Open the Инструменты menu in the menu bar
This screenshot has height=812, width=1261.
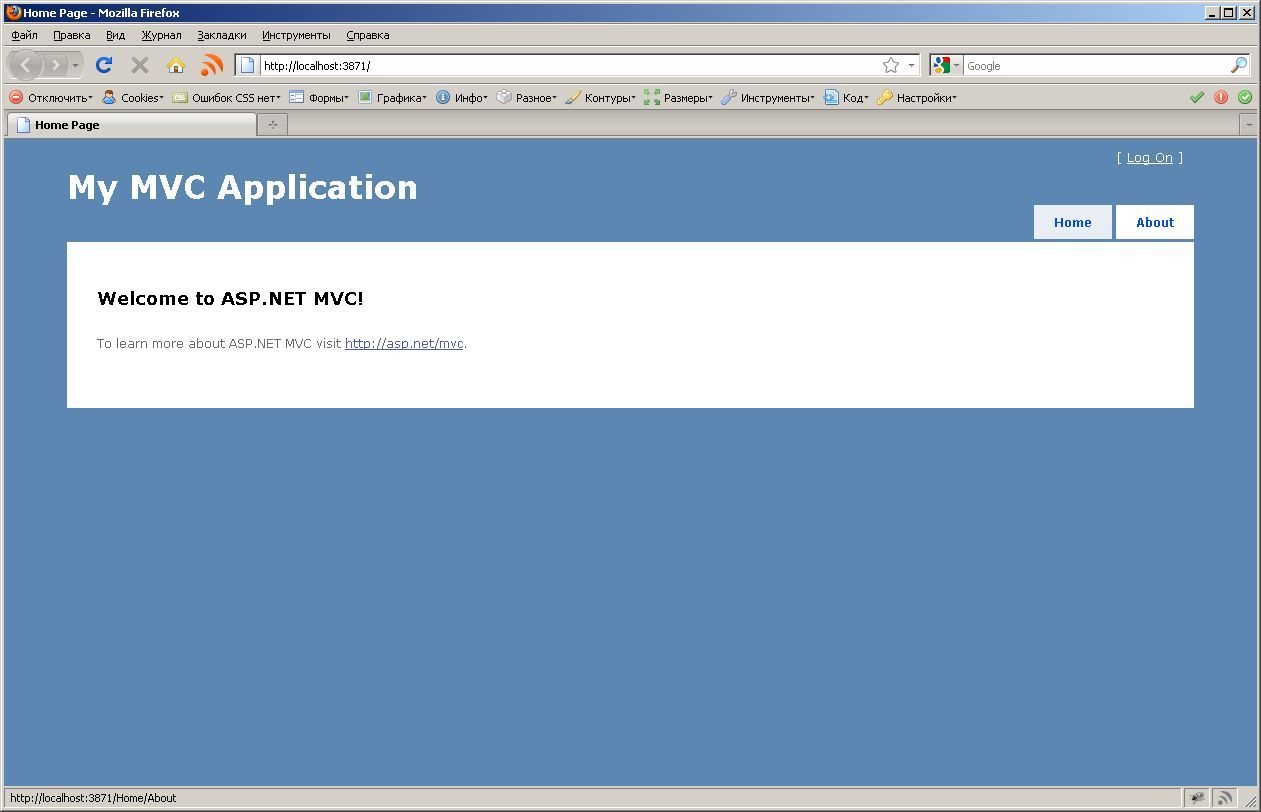[x=296, y=35]
